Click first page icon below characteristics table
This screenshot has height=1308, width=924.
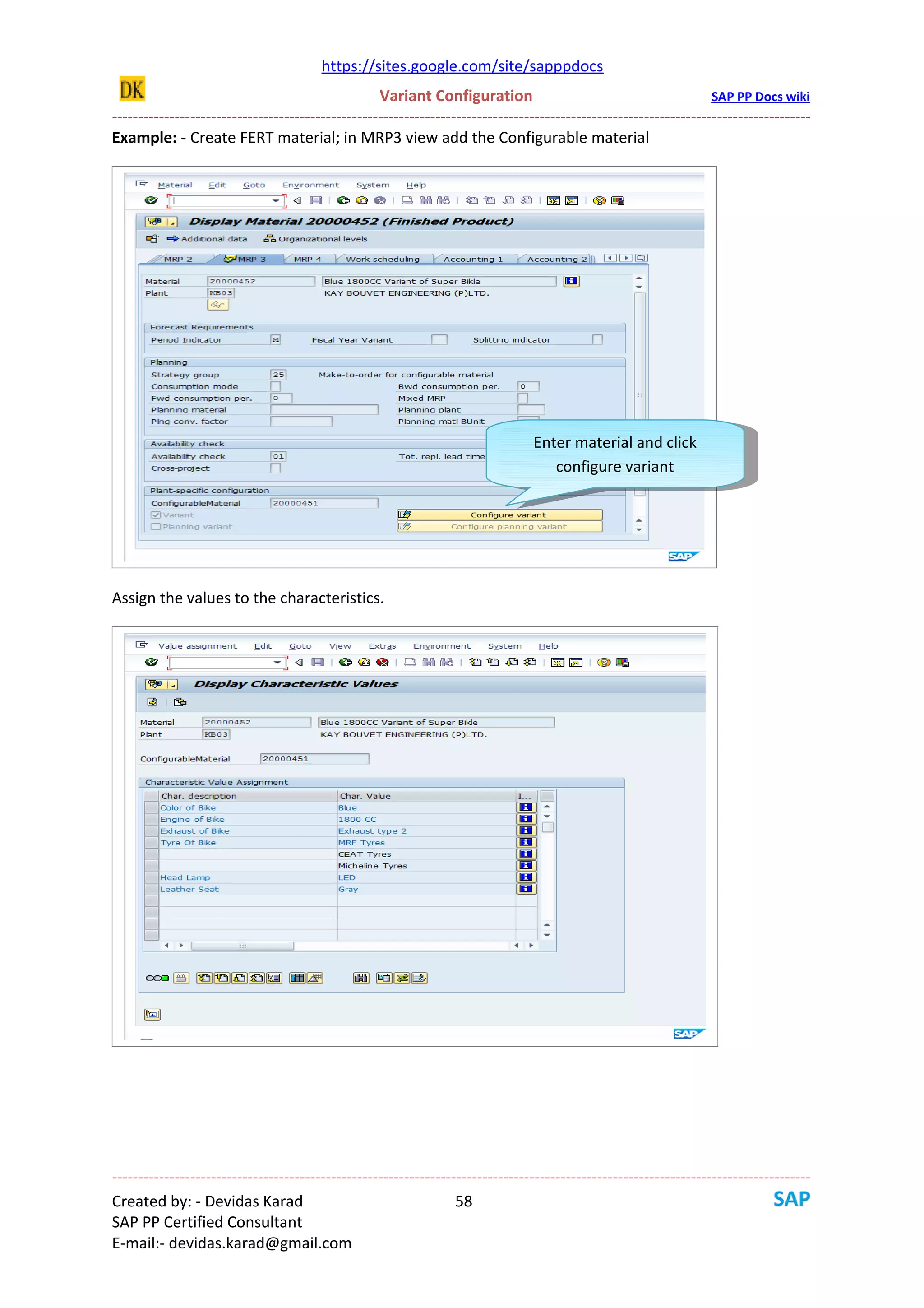click(204, 978)
